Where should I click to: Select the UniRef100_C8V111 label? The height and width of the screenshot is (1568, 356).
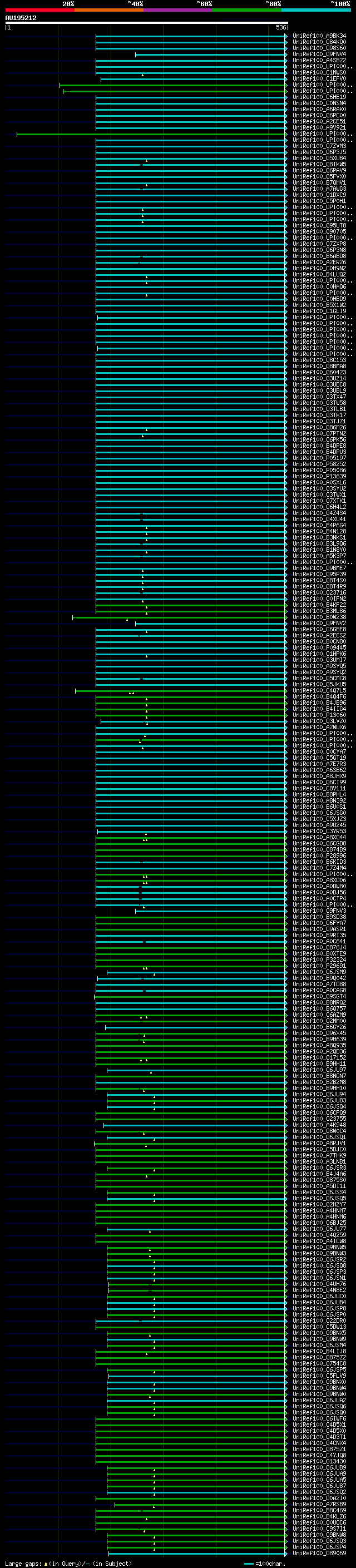pos(319,788)
